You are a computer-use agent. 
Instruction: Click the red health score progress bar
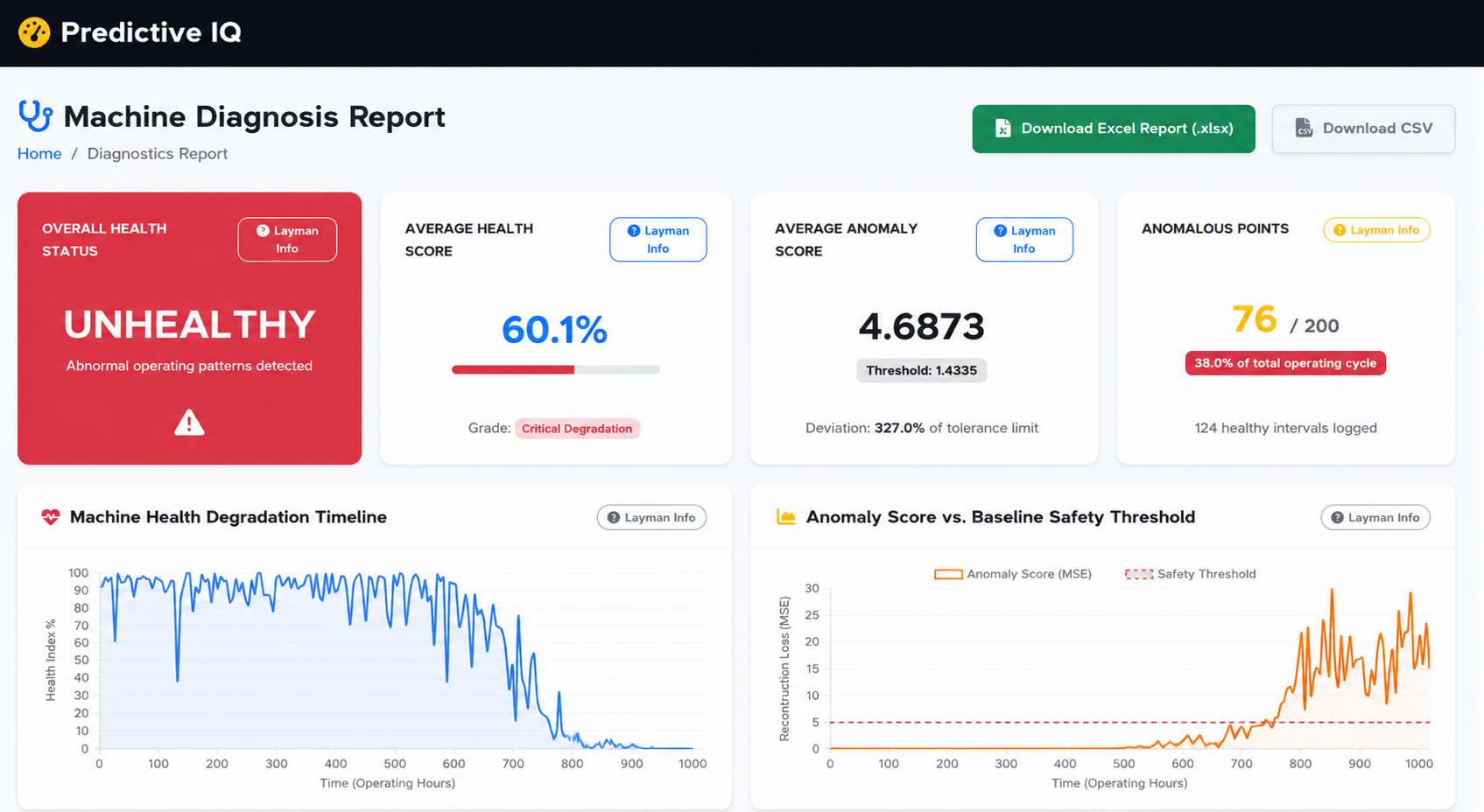pos(555,370)
